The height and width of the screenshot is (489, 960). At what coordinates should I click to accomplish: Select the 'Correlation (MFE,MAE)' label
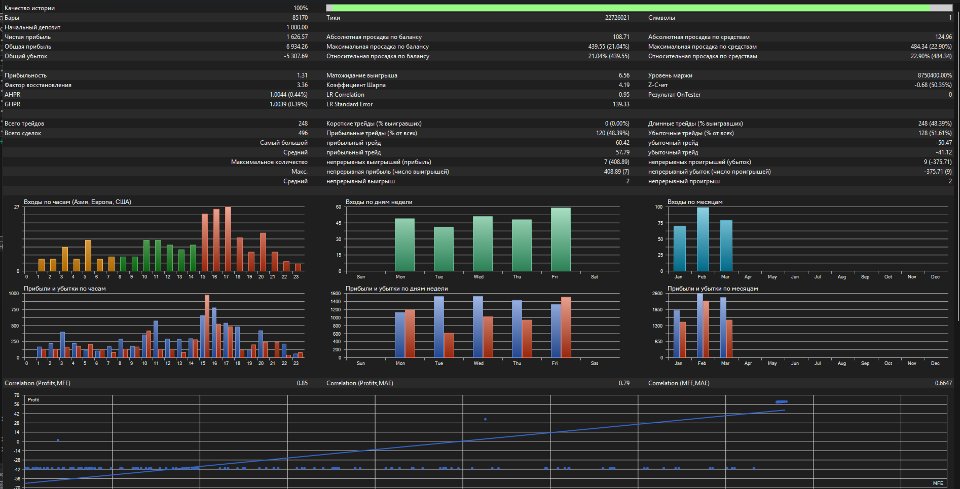678,384
